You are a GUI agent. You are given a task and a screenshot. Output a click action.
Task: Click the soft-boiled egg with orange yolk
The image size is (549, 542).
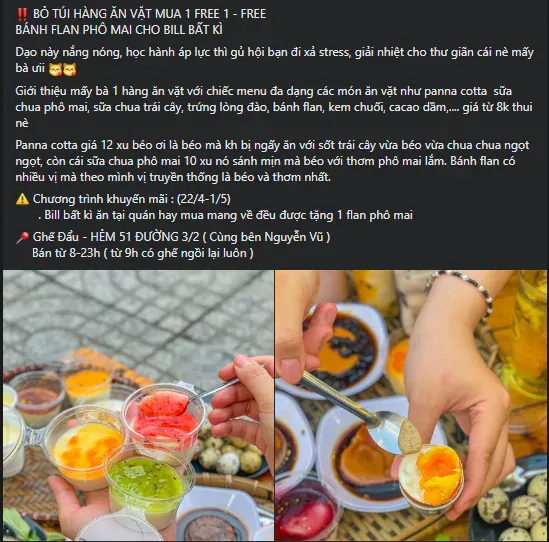[431, 476]
